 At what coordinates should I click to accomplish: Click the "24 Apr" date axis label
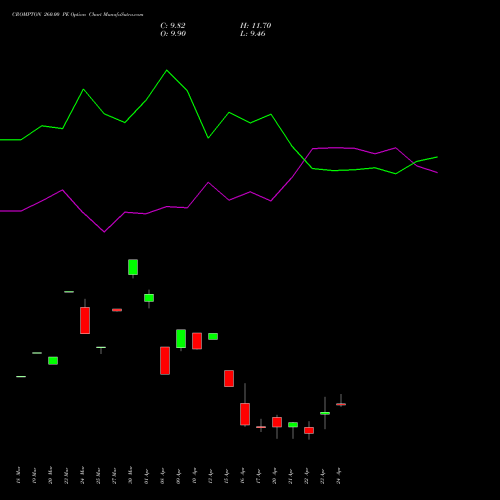338,475
